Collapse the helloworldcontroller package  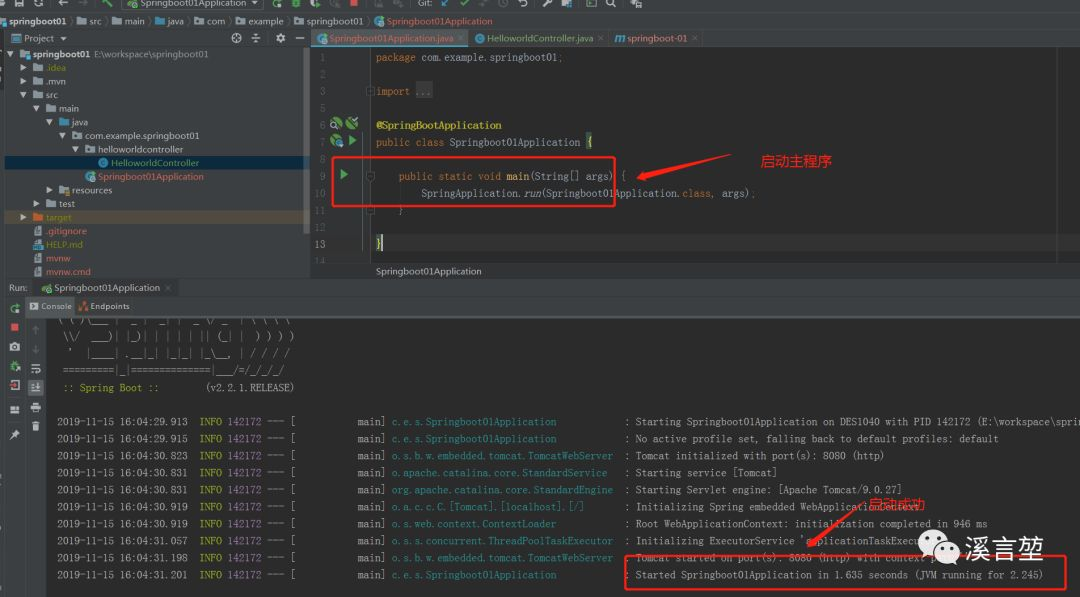click(x=75, y=149)
